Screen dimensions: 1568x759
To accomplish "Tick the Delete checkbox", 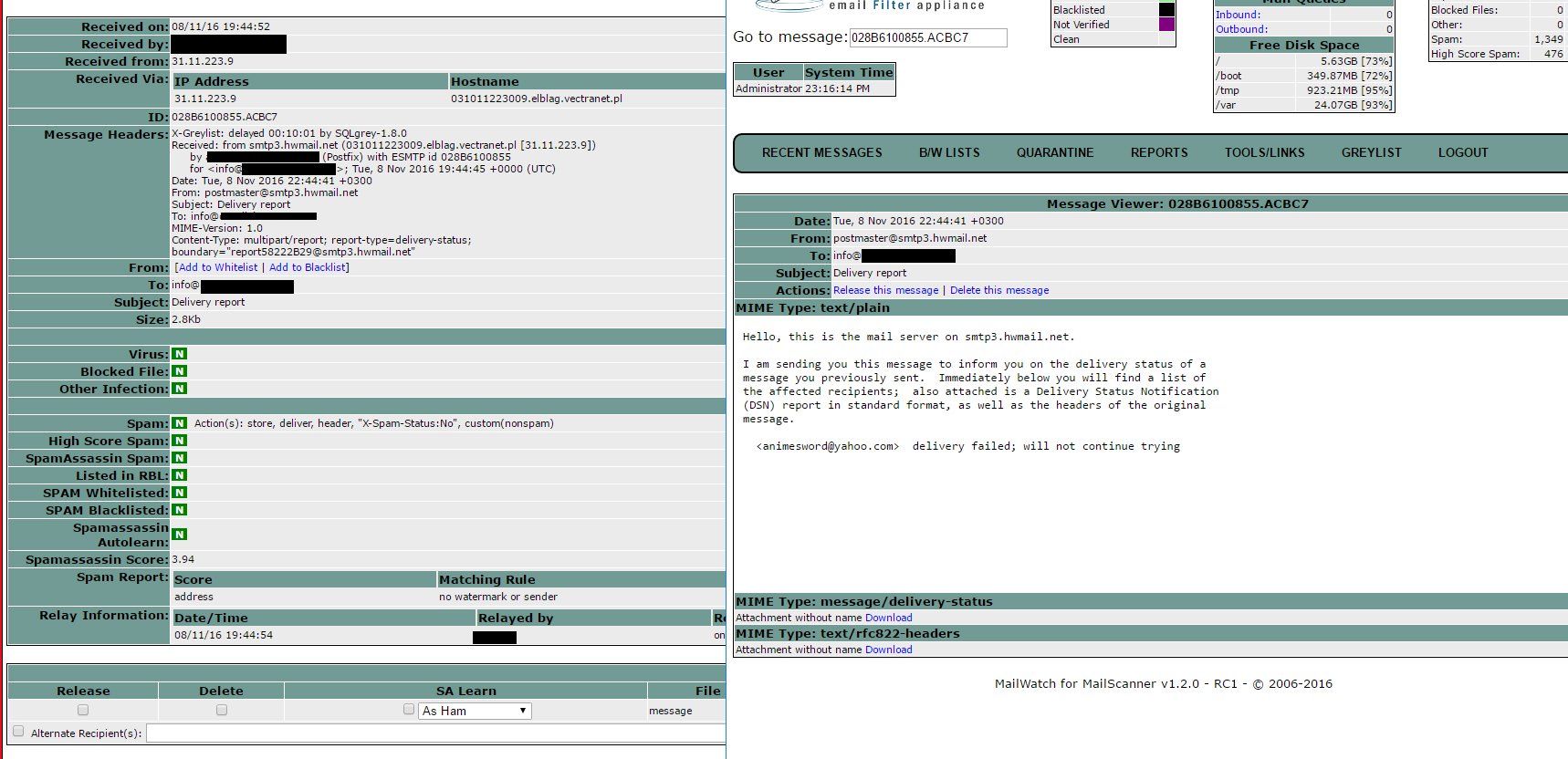I will click(x=222, y=710).
